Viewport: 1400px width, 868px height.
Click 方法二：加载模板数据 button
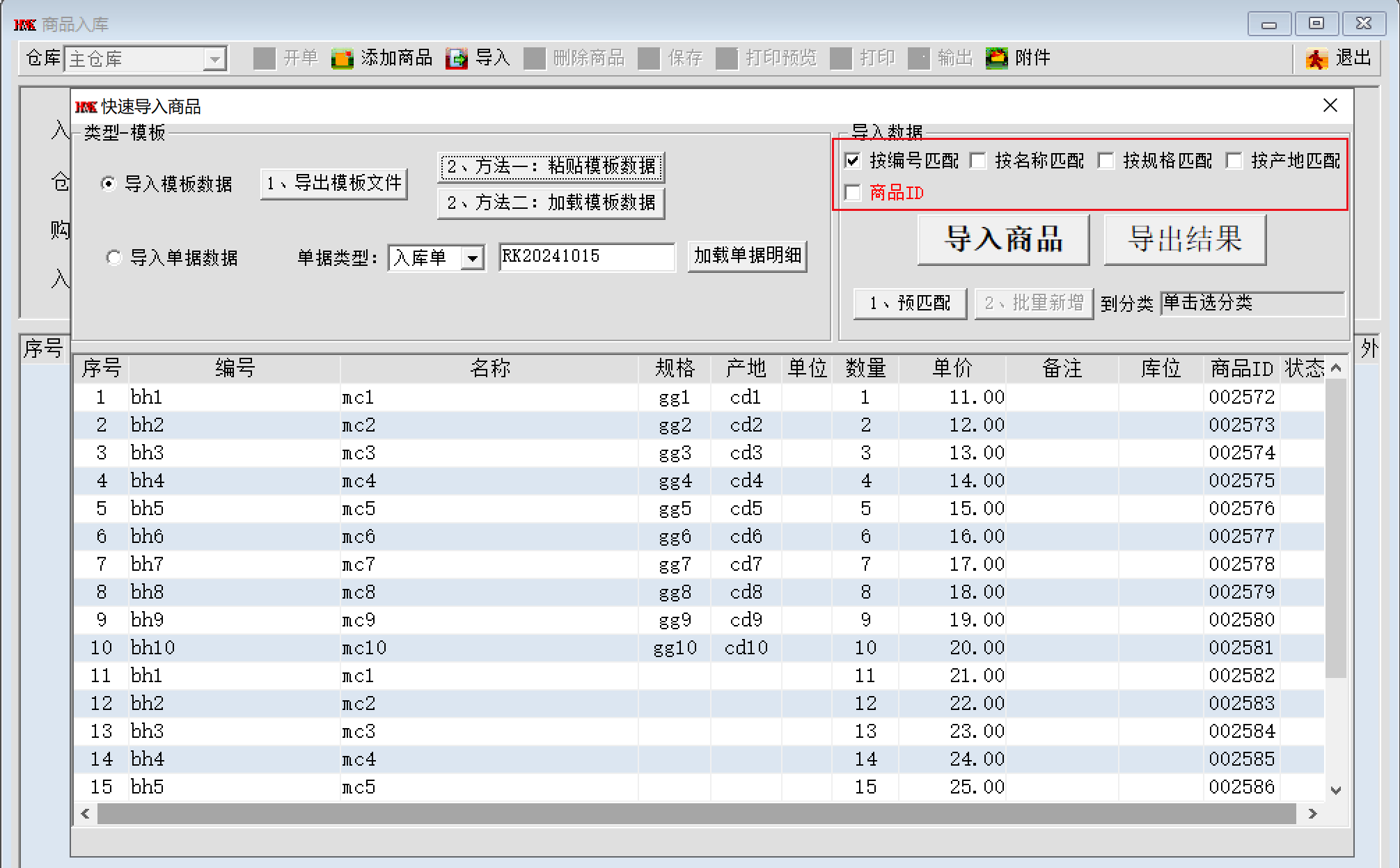pyautogui.click(x=551, y=203)
